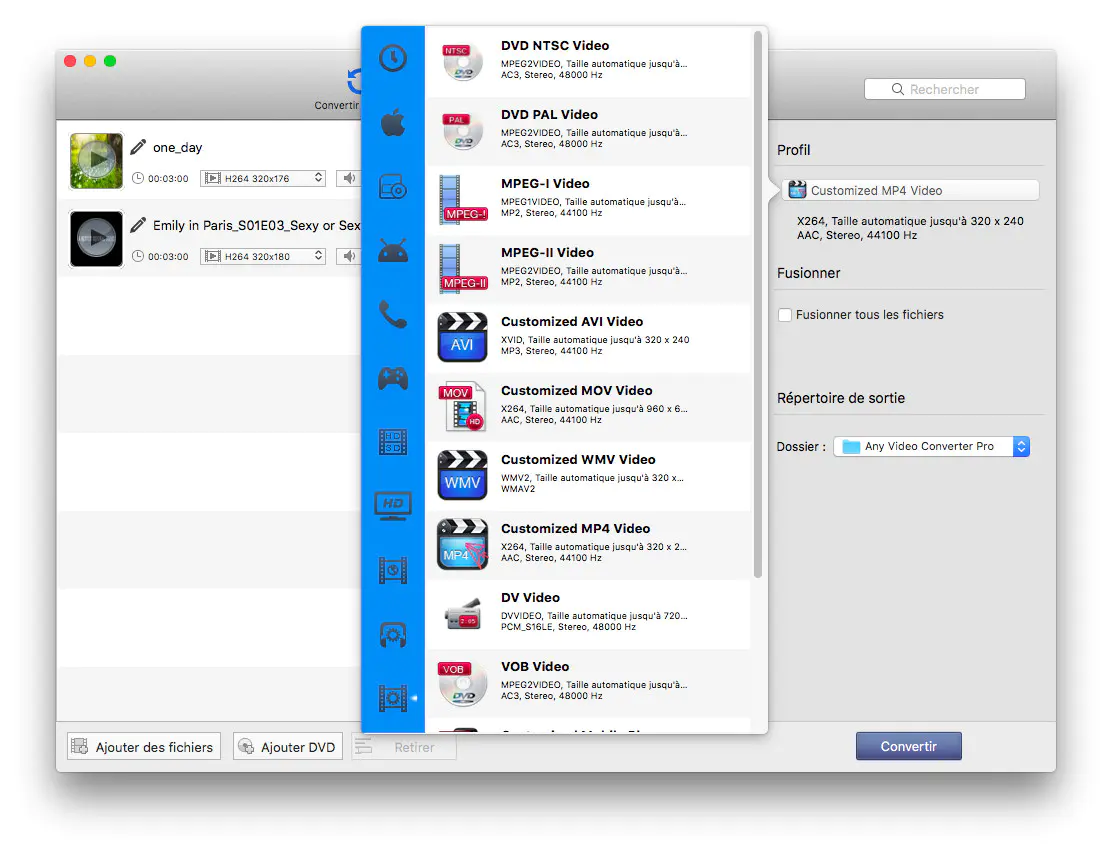
Task: Select the MPEG-I Video profile
Action: [587, 199]
